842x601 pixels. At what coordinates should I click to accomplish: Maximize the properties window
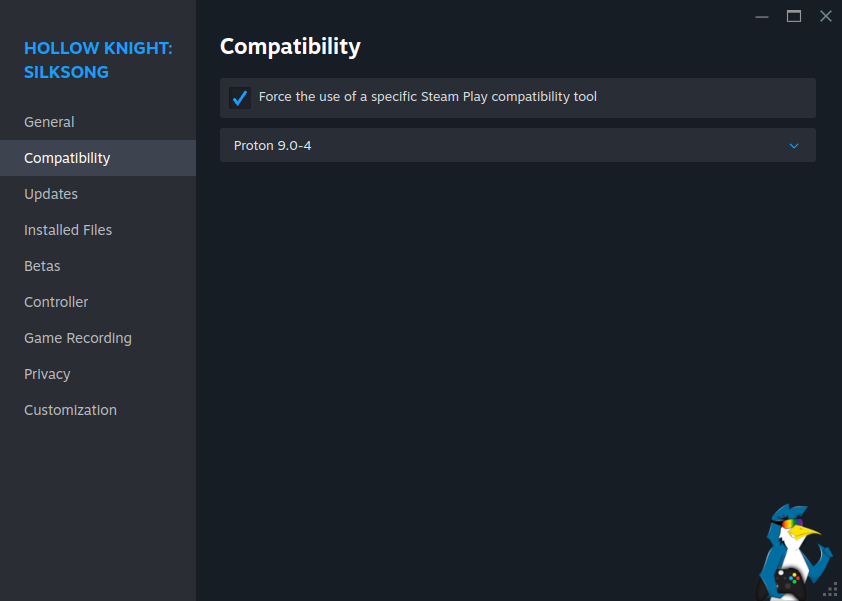click(794, 16)
